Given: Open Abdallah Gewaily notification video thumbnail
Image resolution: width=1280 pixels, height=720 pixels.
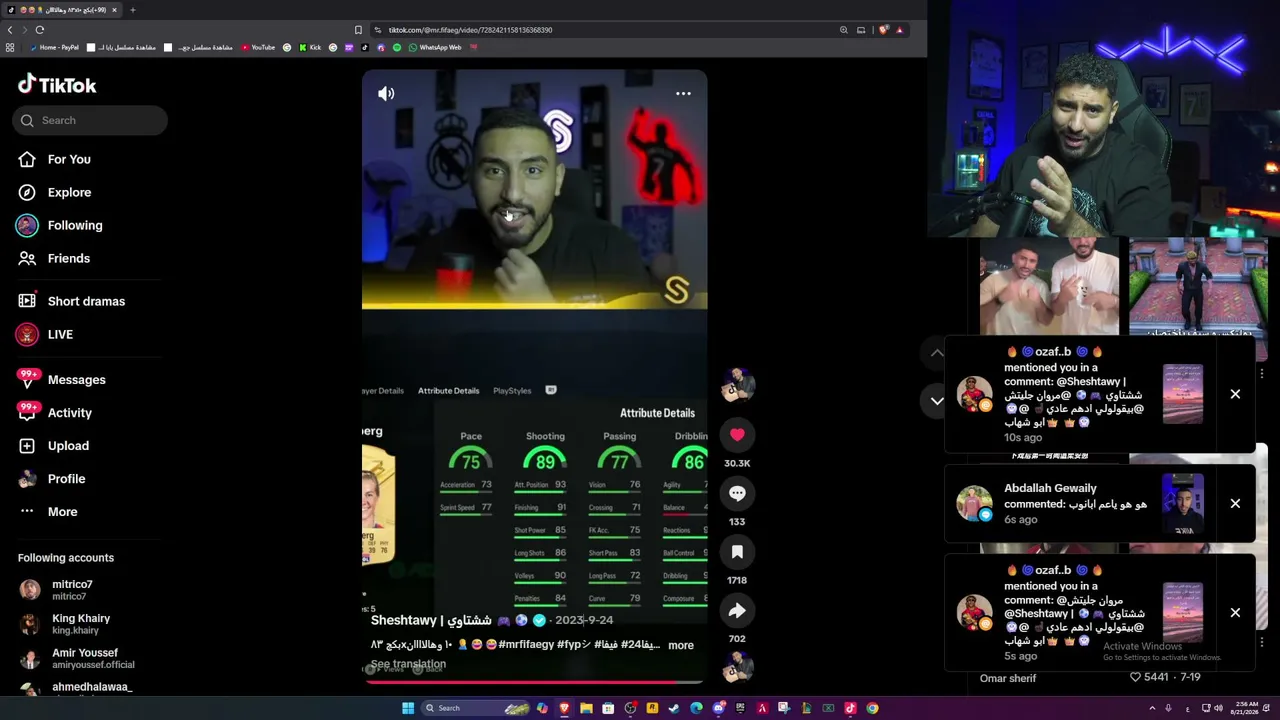Looking at the screenshot, I should pyautogui.click(x=1182, y=504).
